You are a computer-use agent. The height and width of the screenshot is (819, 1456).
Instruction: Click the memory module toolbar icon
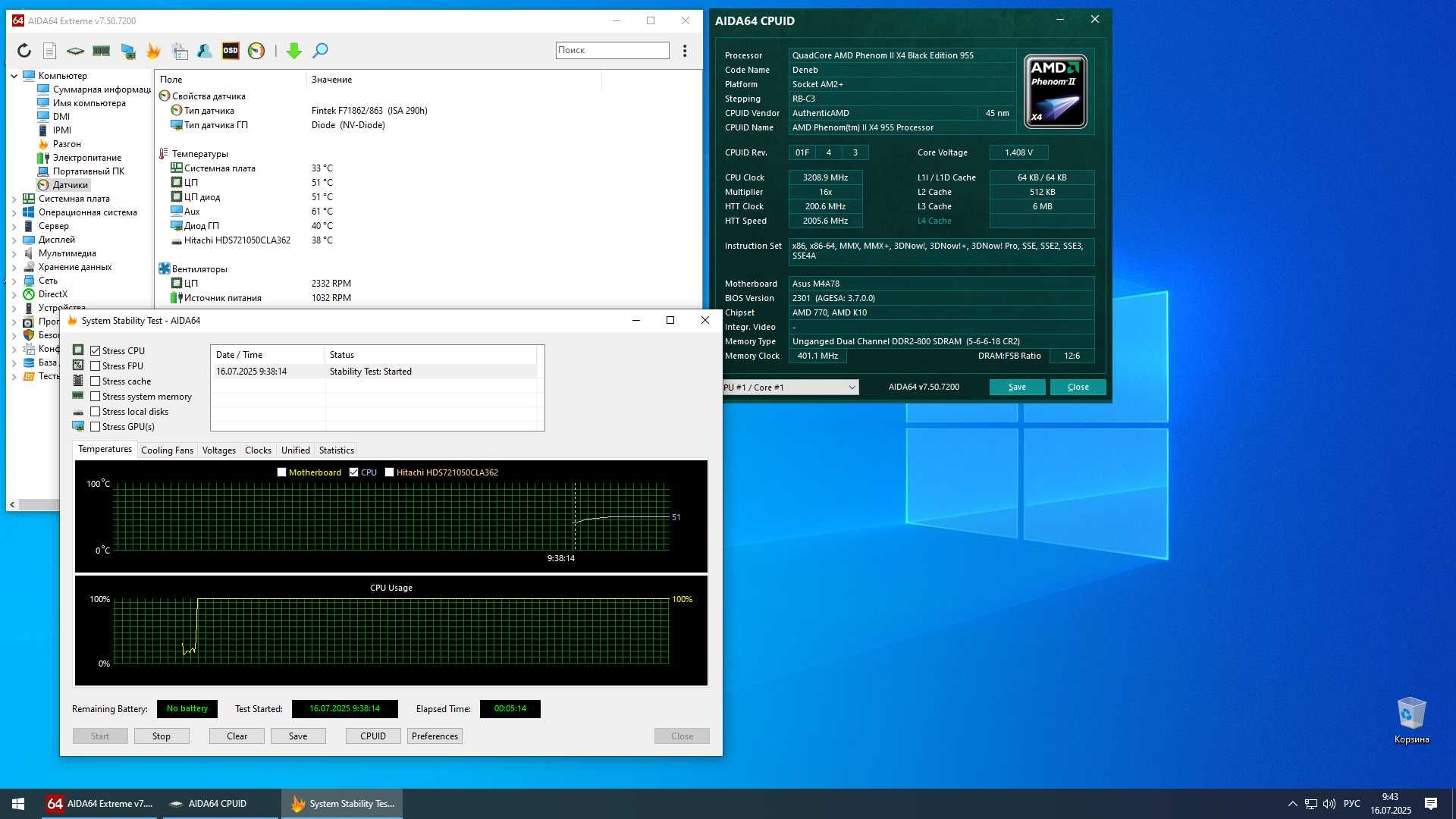(x=101, y=51)
